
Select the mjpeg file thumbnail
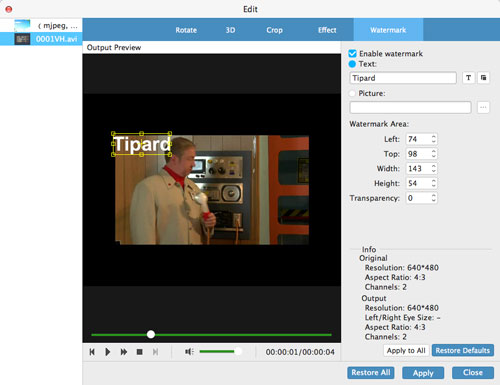(22, 26)
